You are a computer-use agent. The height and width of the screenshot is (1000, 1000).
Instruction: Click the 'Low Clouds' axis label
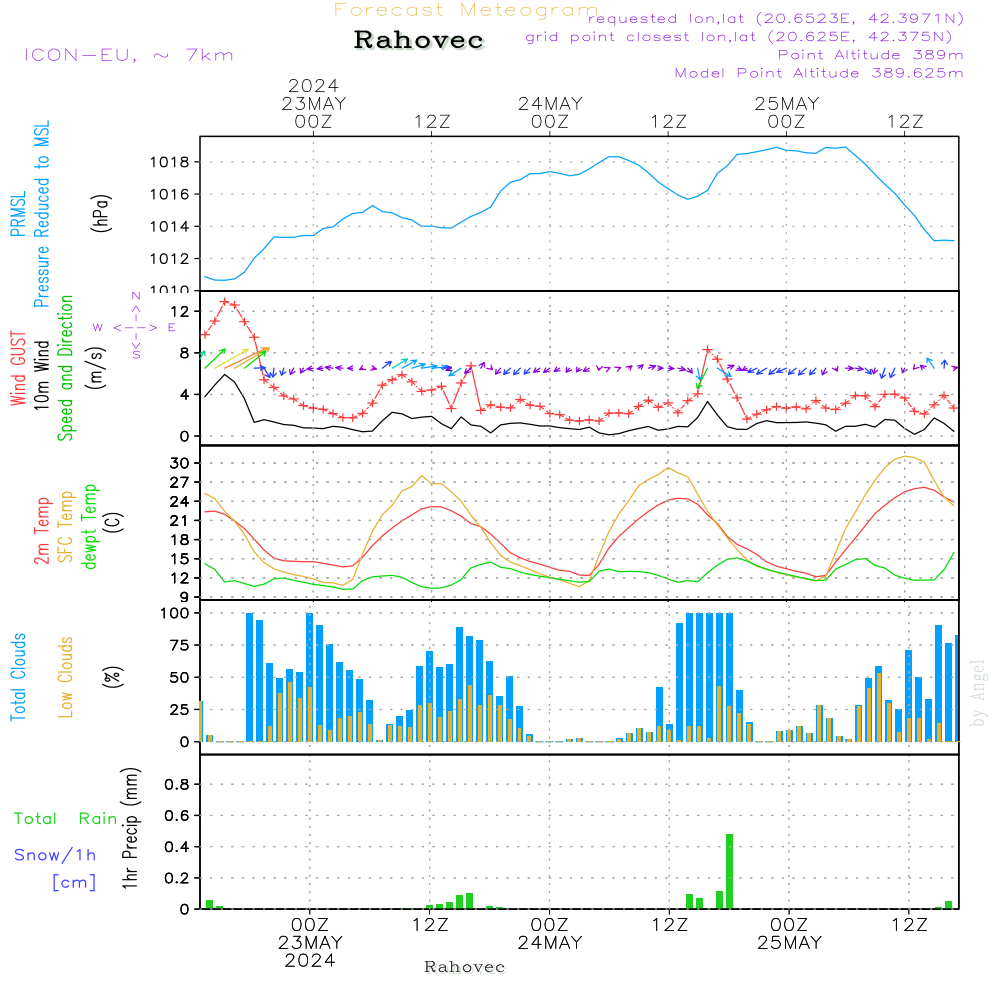(66, 677)
